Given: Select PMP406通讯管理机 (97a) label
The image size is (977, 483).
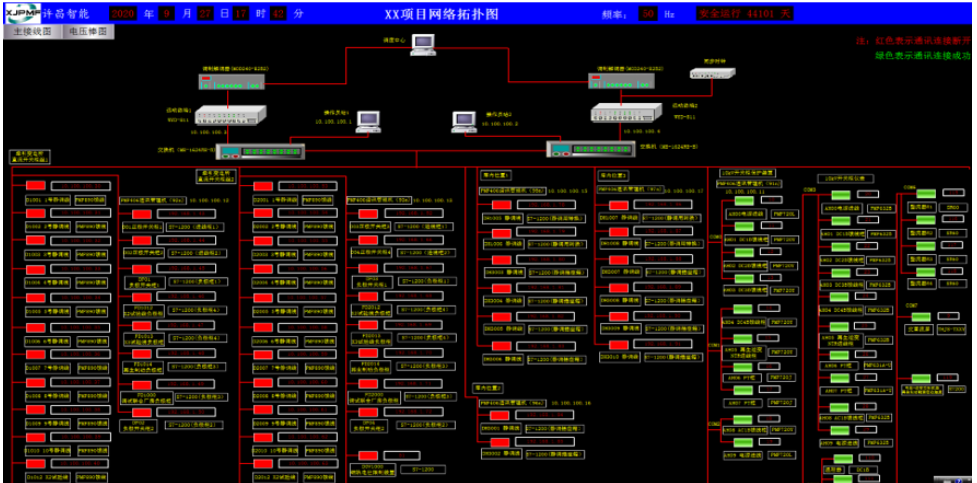Looking at the screenshot, I should pos(630,189).
